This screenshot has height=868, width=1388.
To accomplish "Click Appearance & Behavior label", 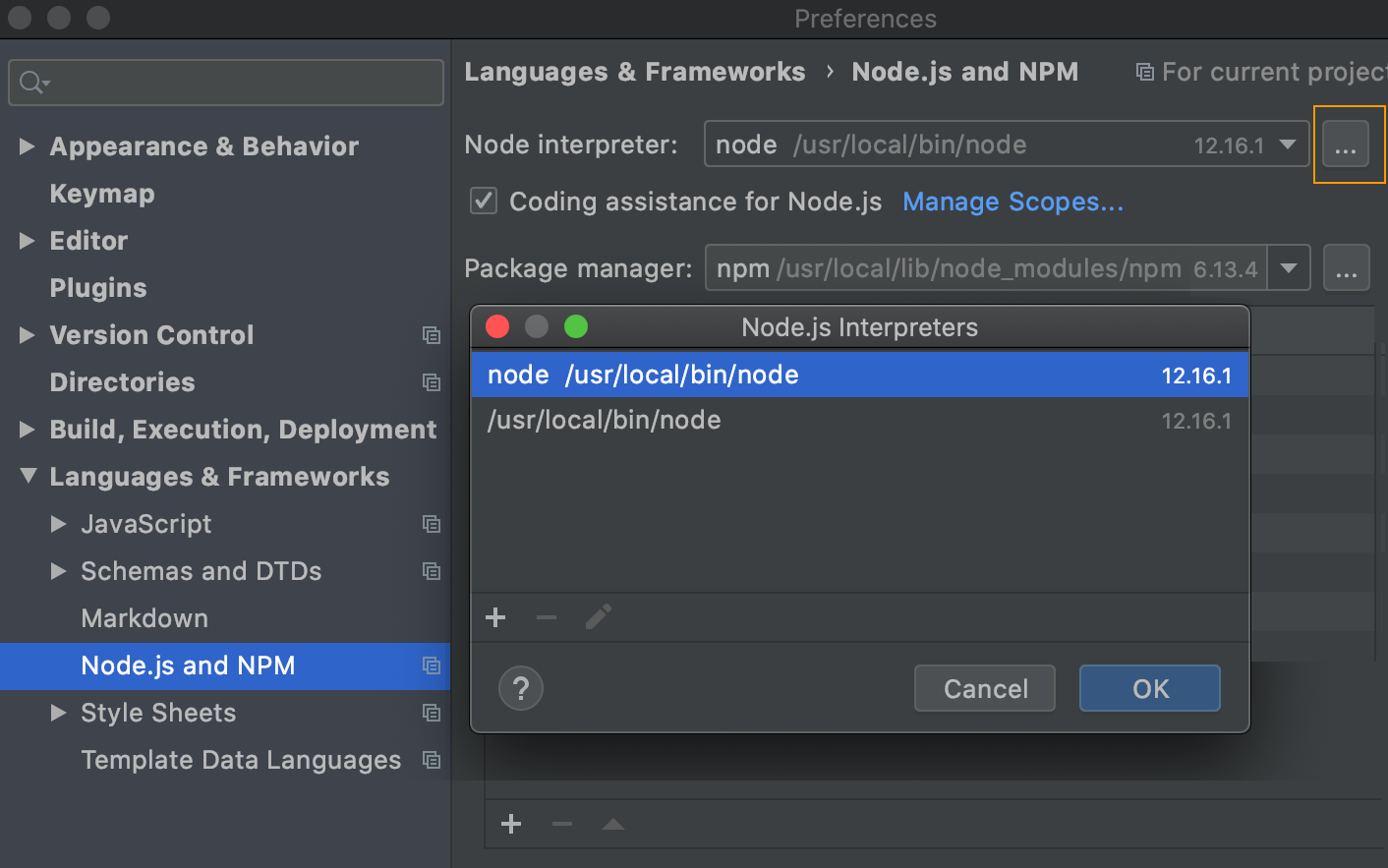I will tap(204, 146).
